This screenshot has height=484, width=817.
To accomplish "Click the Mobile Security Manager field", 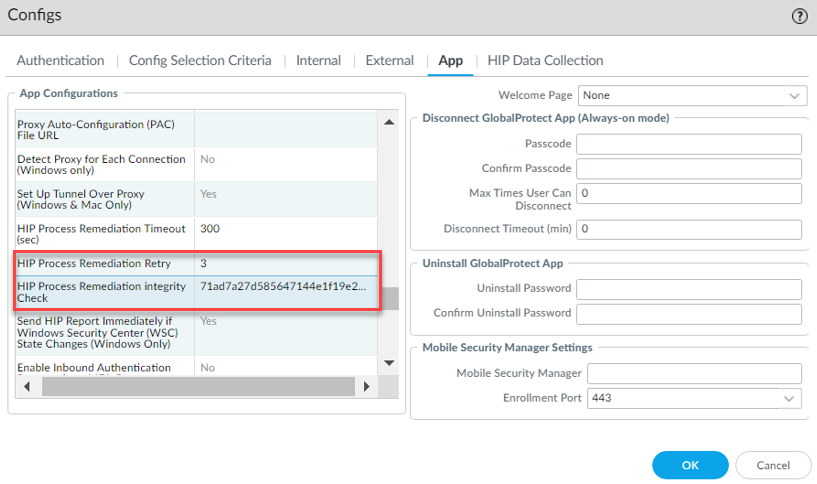I will 694,373.
